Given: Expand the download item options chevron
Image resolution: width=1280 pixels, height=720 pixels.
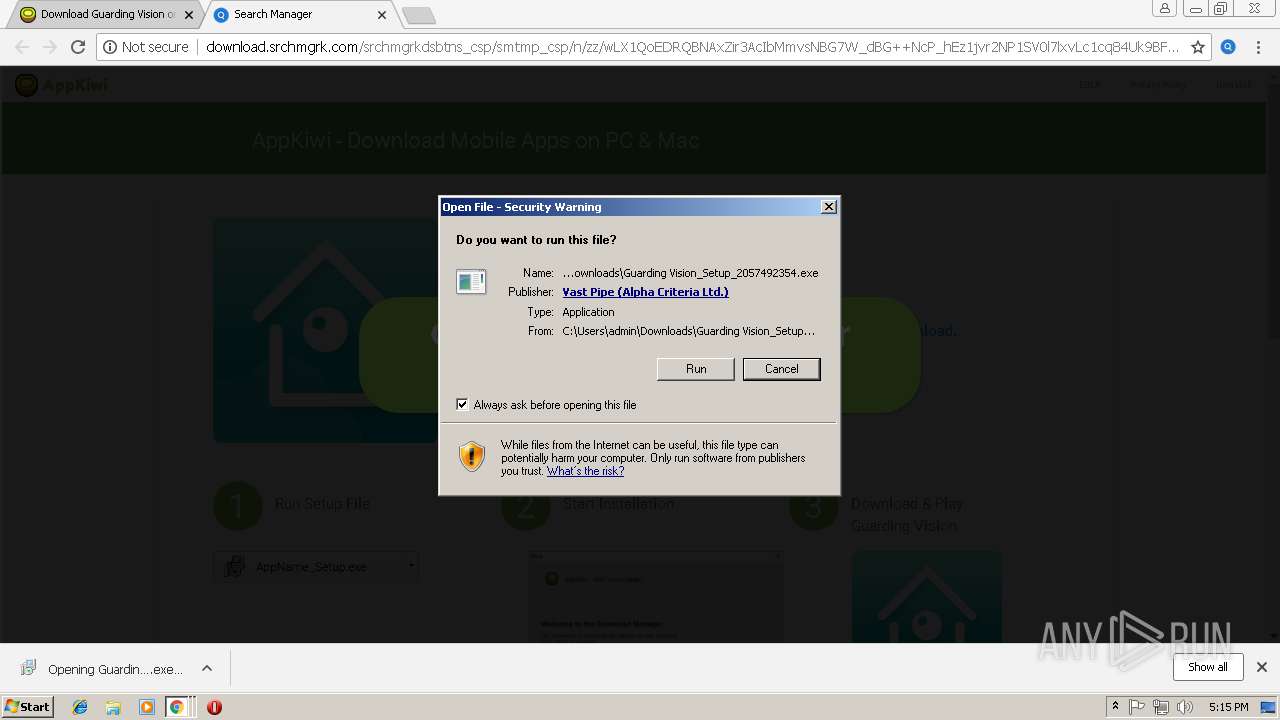Looking at the screenshot, I should point(207,668).
